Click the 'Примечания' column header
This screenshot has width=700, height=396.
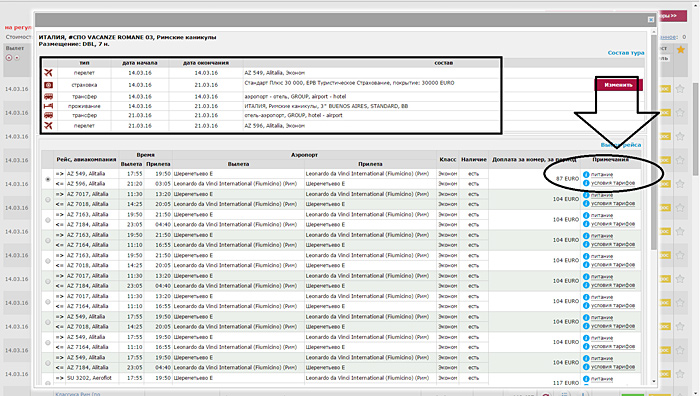pos(610,159)
